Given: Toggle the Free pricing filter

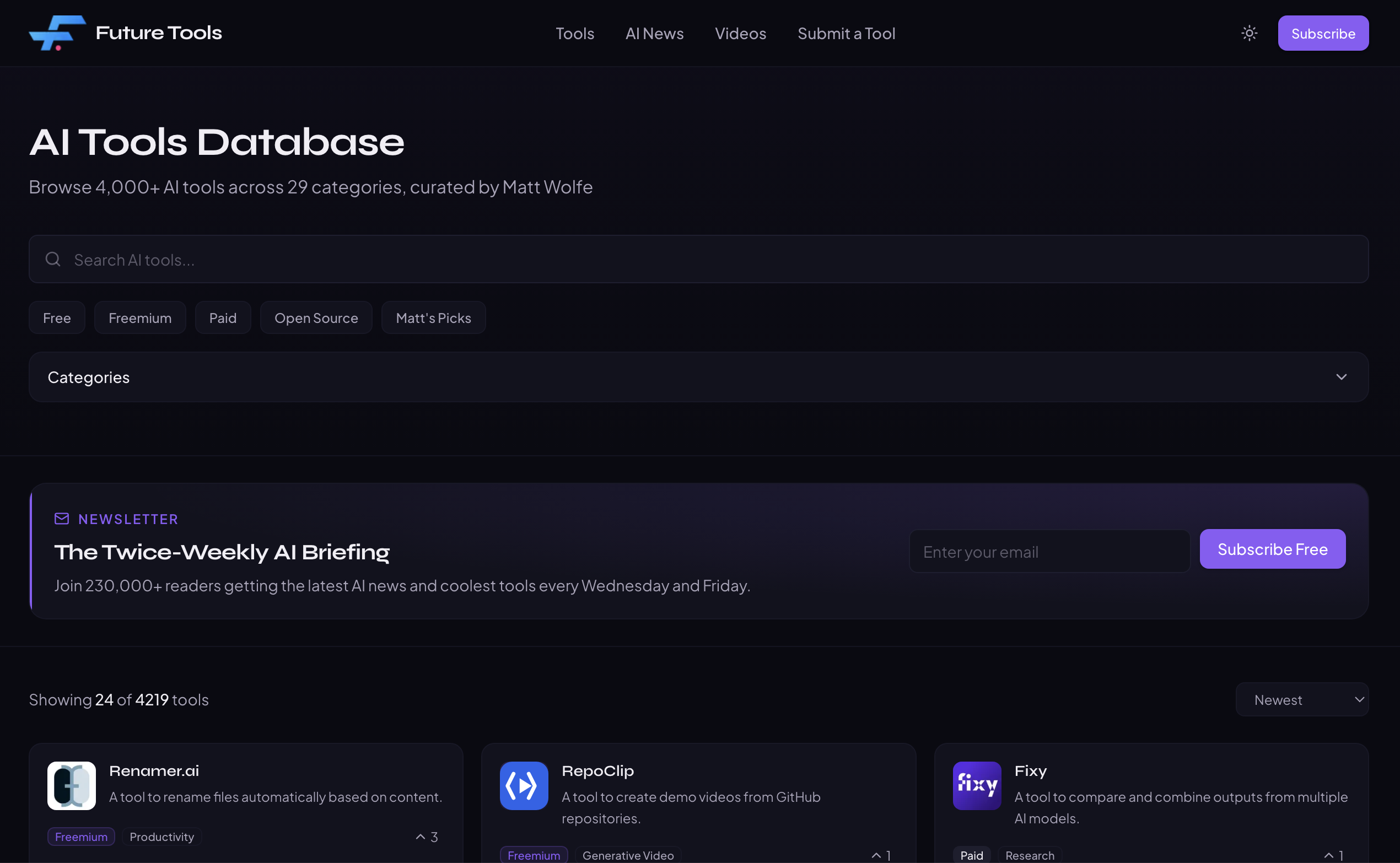Looking at the screenshot, I should (x=57, y=318).
